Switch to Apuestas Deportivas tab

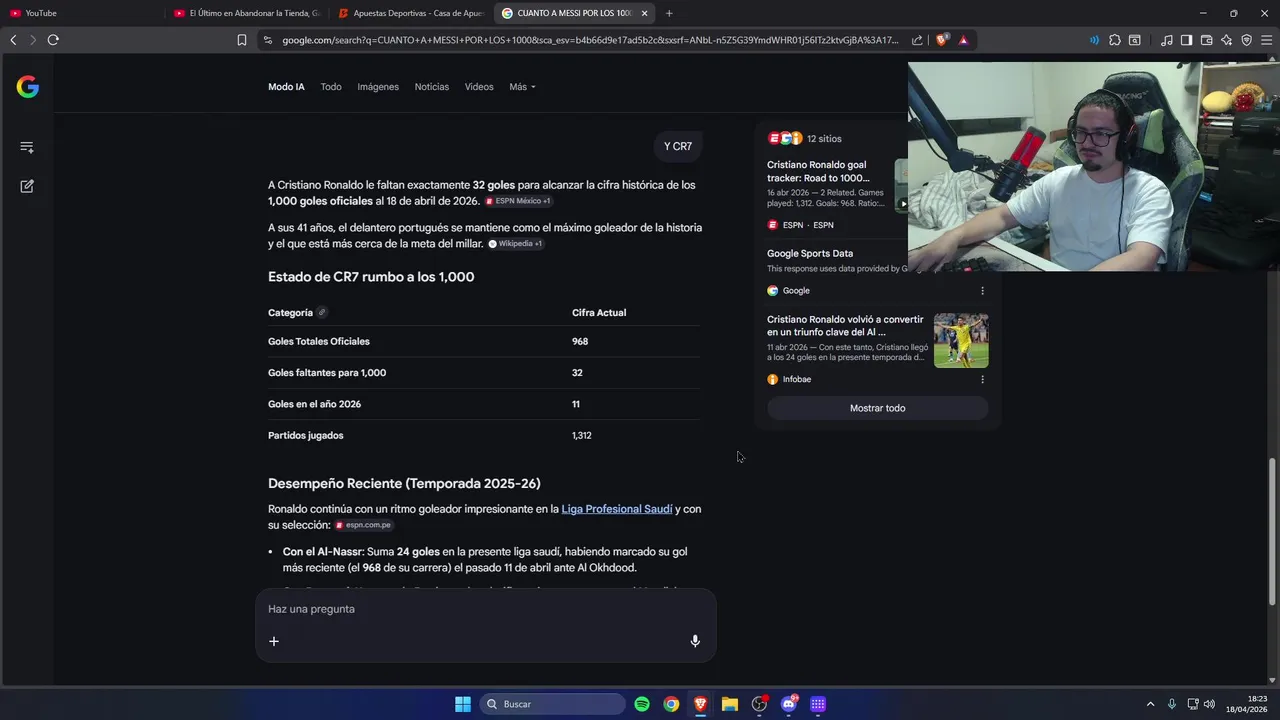[411, 13]
